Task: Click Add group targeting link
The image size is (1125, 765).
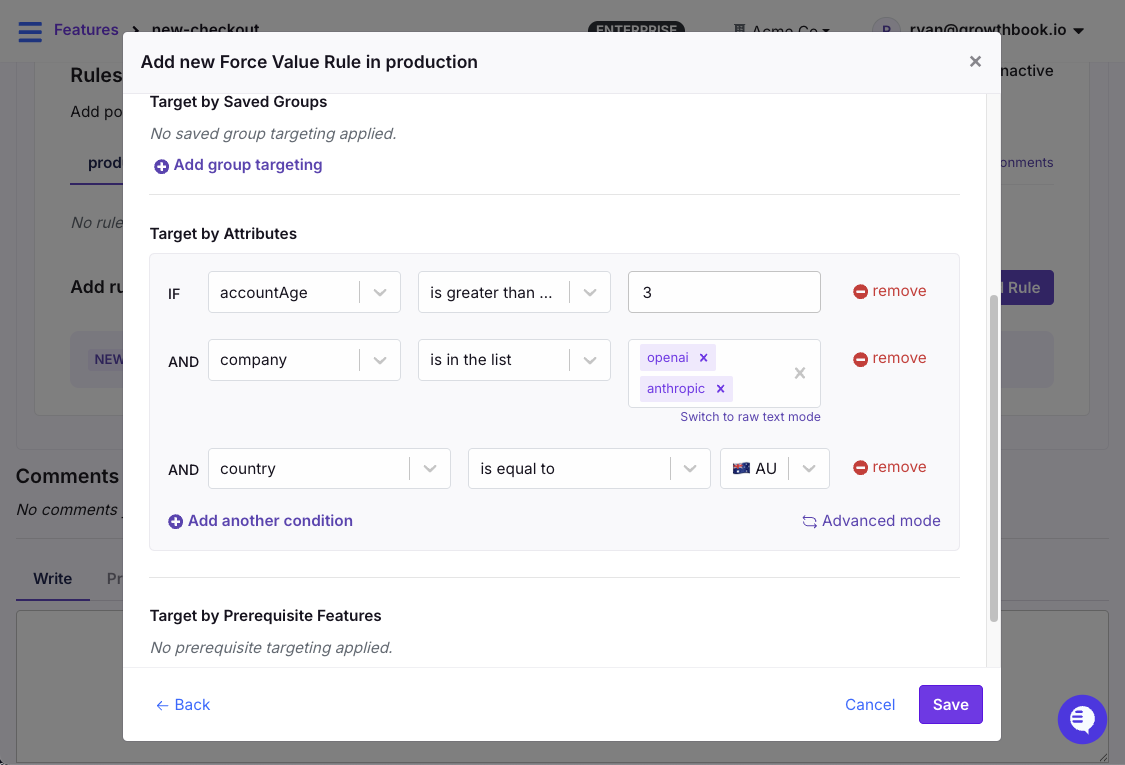Action: (238, 165)
